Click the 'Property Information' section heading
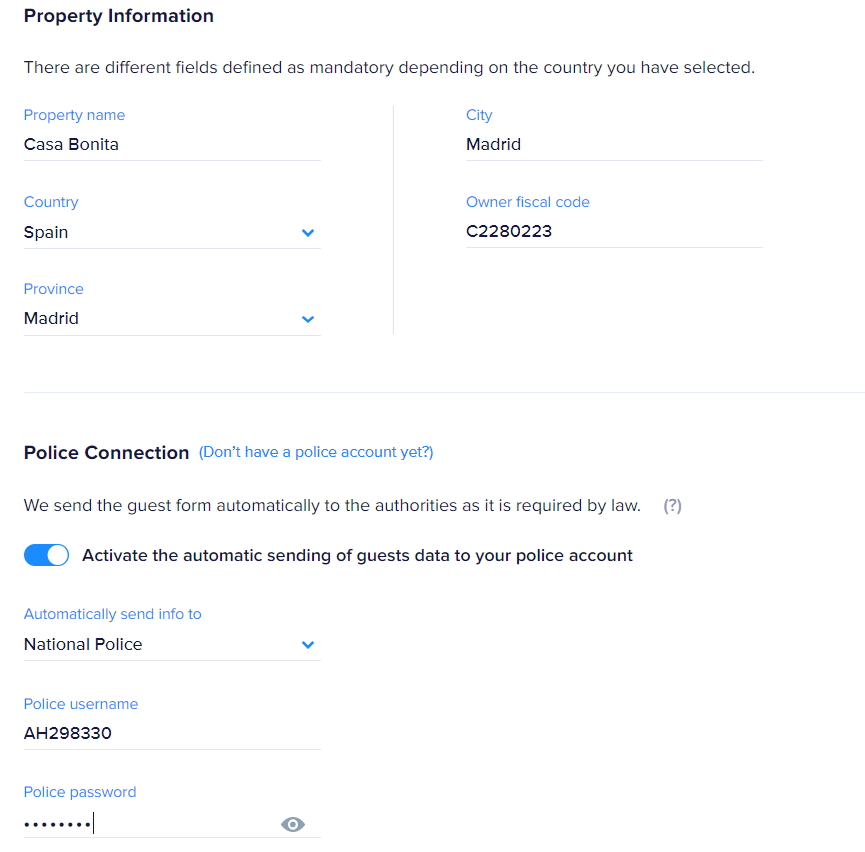This screenshot has width=865, height=852. tap(118, 16)
